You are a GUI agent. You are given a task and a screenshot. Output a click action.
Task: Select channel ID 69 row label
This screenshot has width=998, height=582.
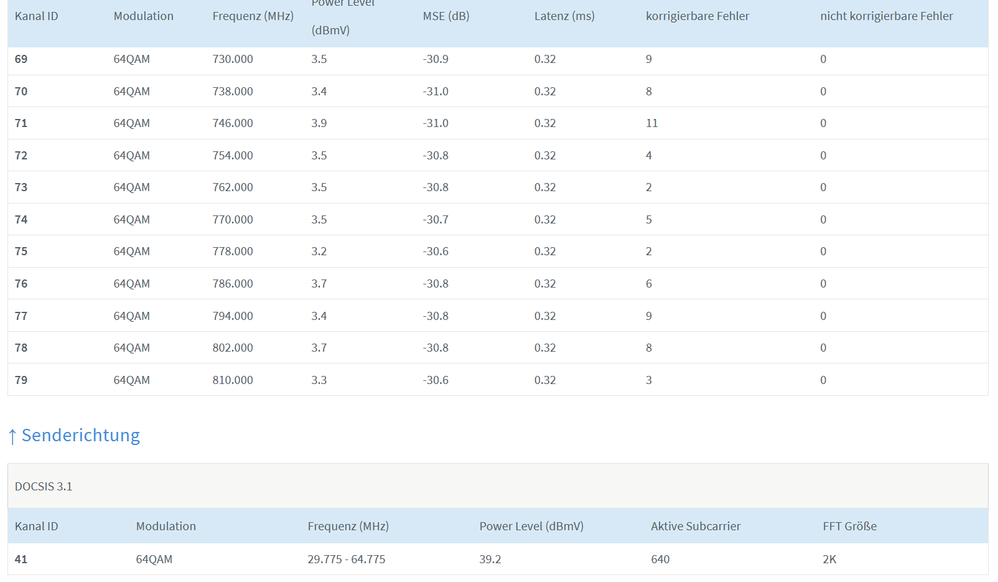(21, 59)
